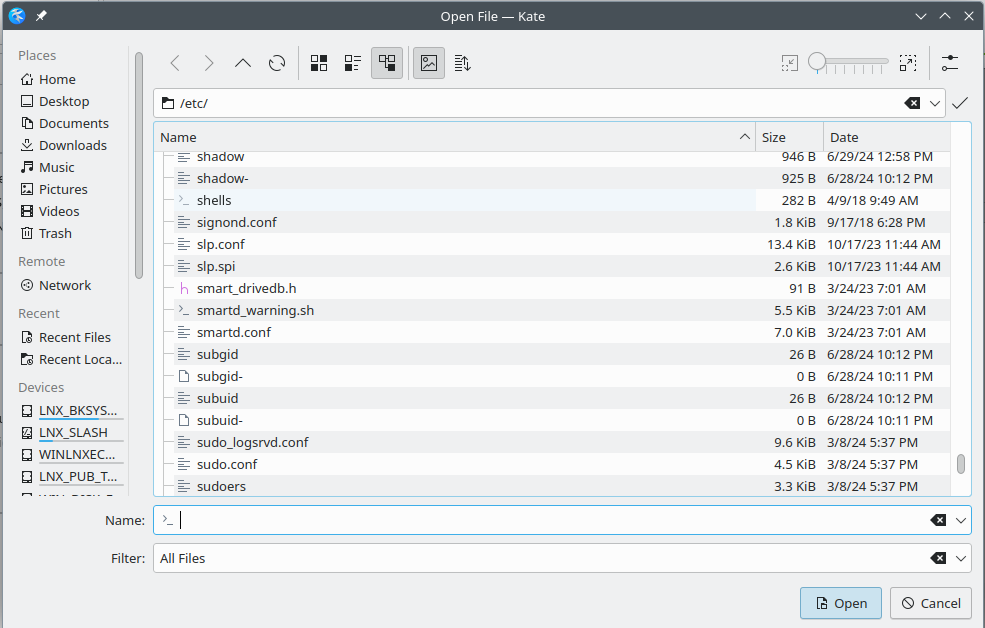Select the sudo.conf file

click(x=227, y=464)
